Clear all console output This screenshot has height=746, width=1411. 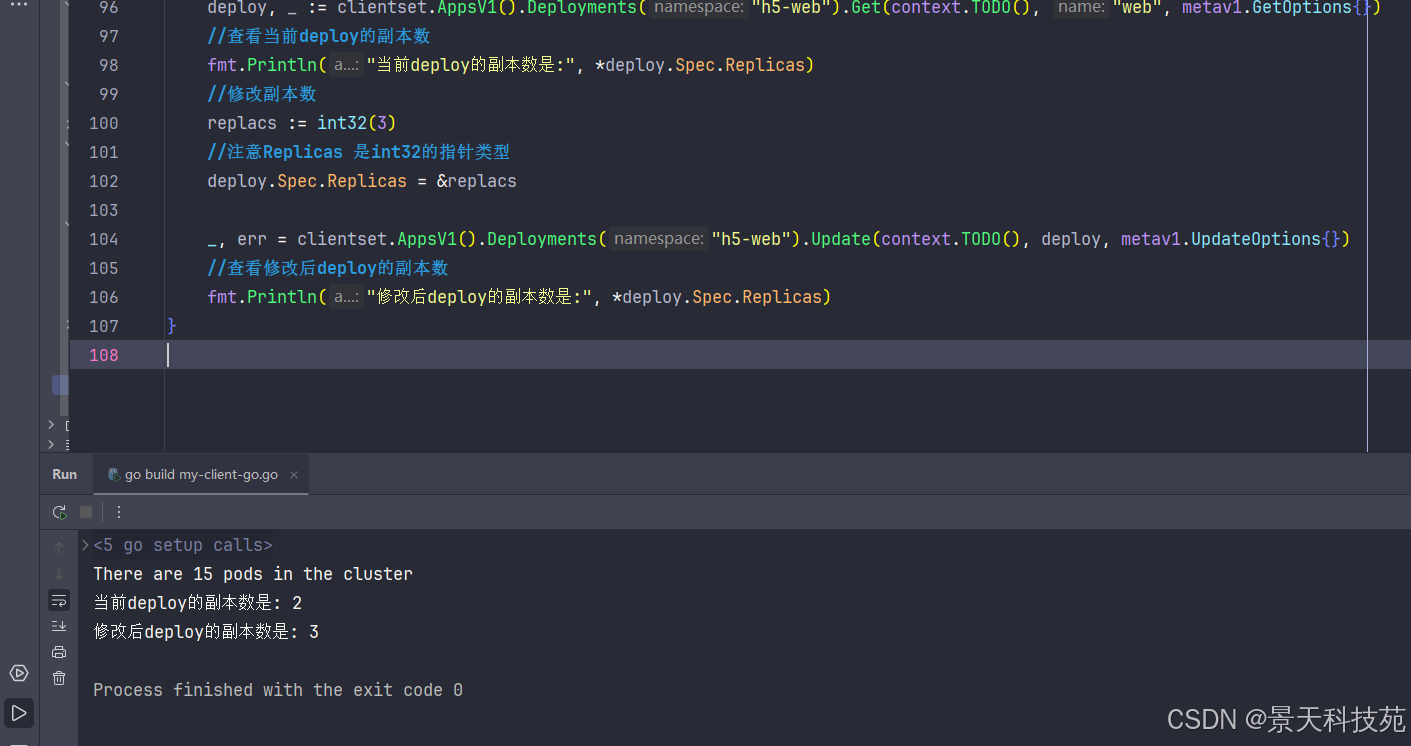coord(59,678)
